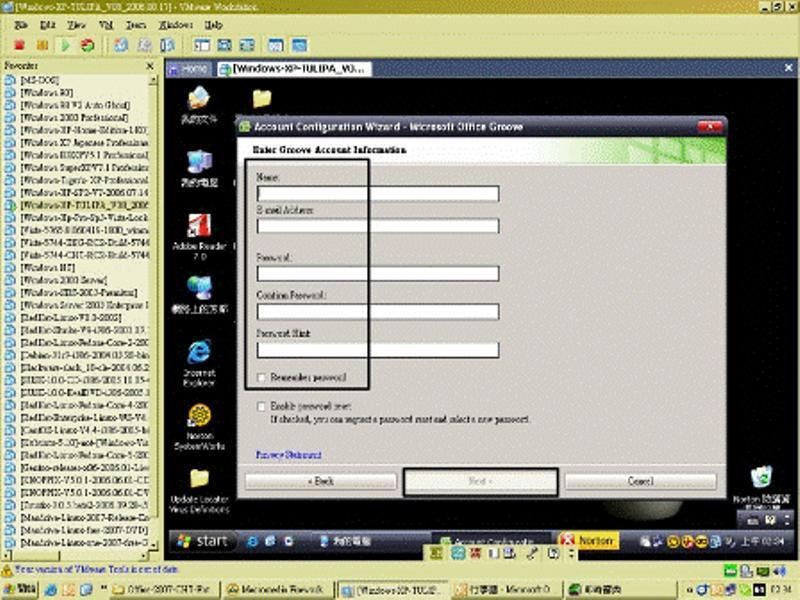
Task: Click the Password input field
Action: tap(378, 273)
